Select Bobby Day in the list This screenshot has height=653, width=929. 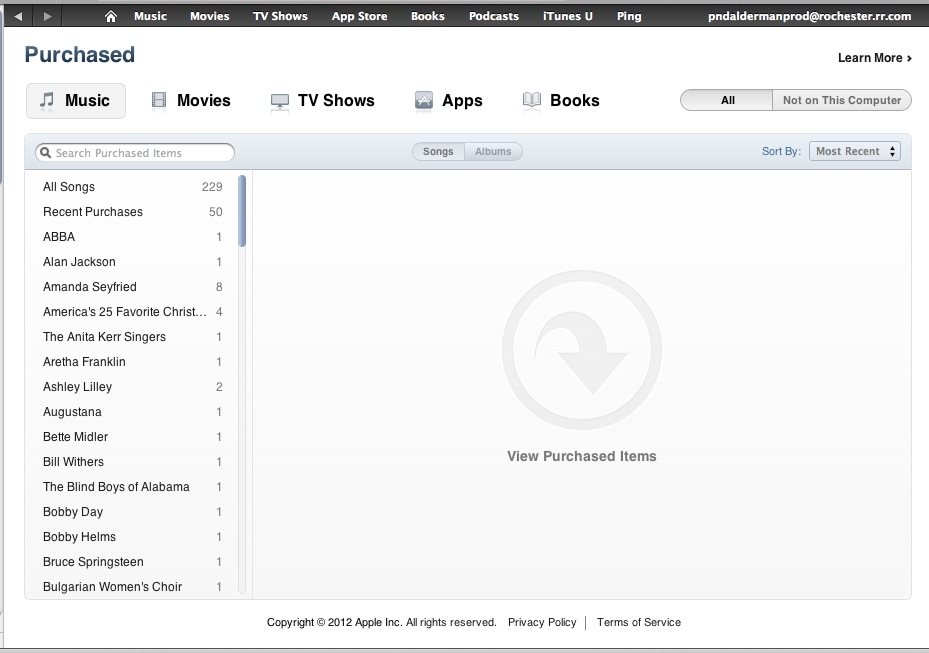[133, 511]
